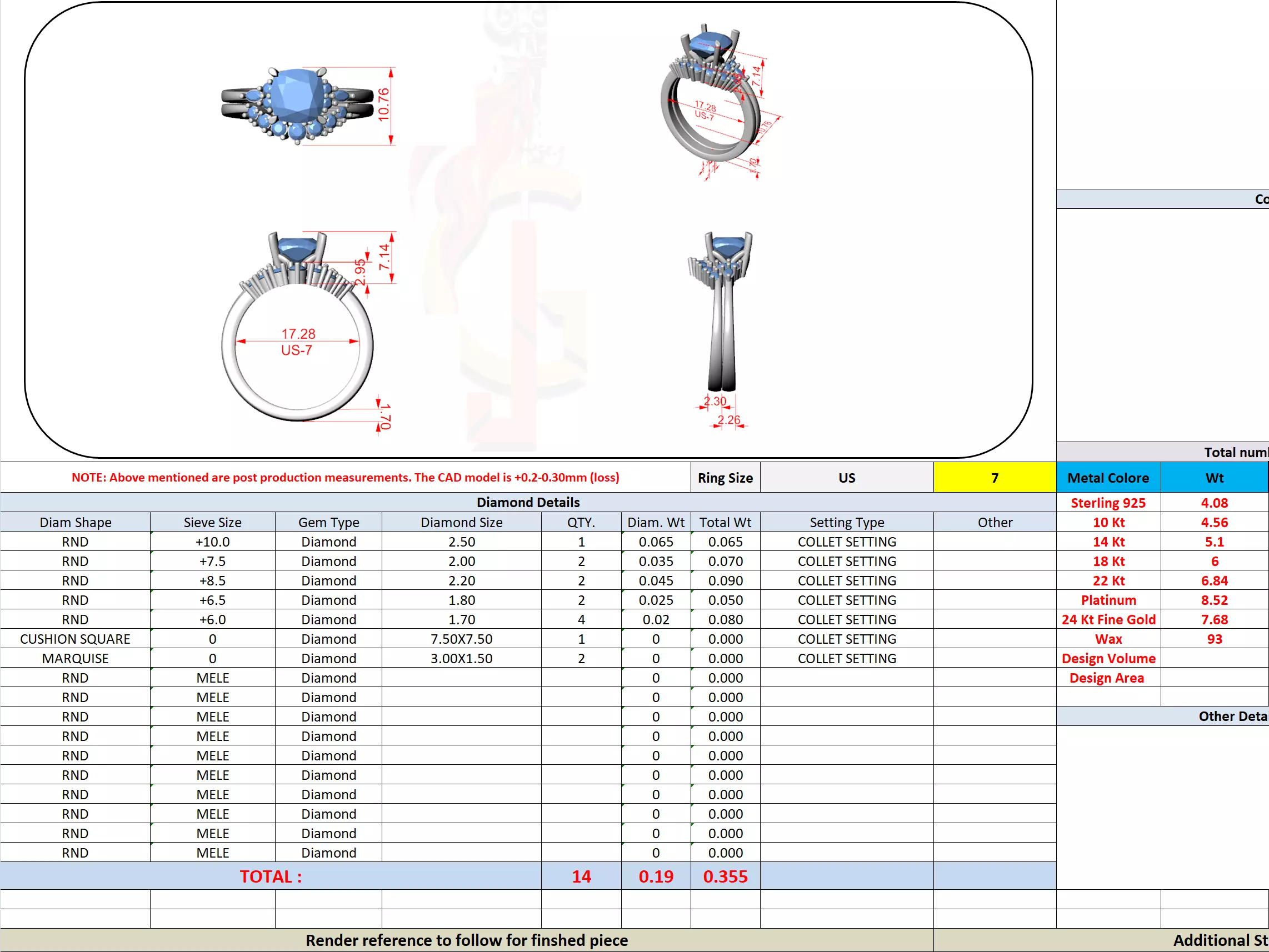Click the Diamond Details header
Screen dimensions: 1269x952
(x=528, y=502)
